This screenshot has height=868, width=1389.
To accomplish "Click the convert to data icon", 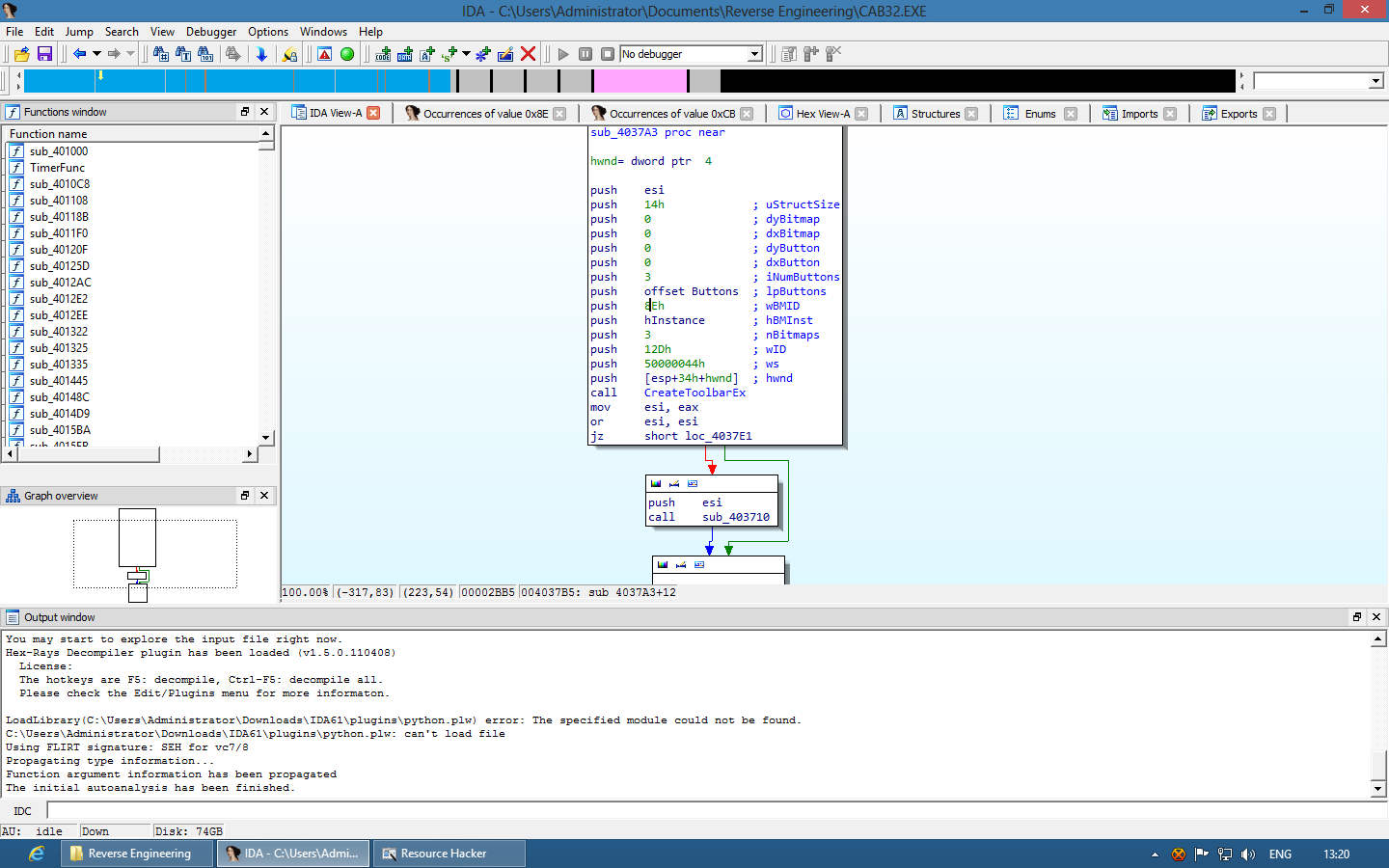I will coord(405,54).
